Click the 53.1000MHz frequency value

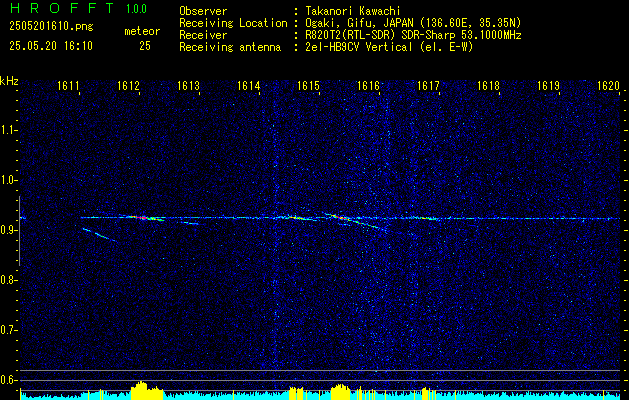[490, 35]
